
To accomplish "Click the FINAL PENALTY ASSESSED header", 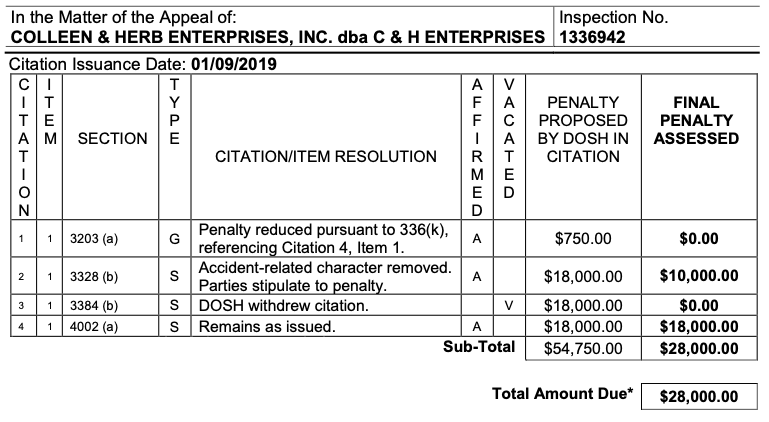I will tap(696, 120).
